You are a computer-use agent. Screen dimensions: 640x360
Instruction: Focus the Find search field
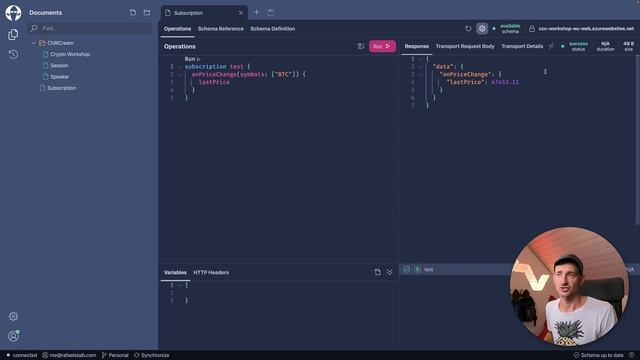[90, 28]
